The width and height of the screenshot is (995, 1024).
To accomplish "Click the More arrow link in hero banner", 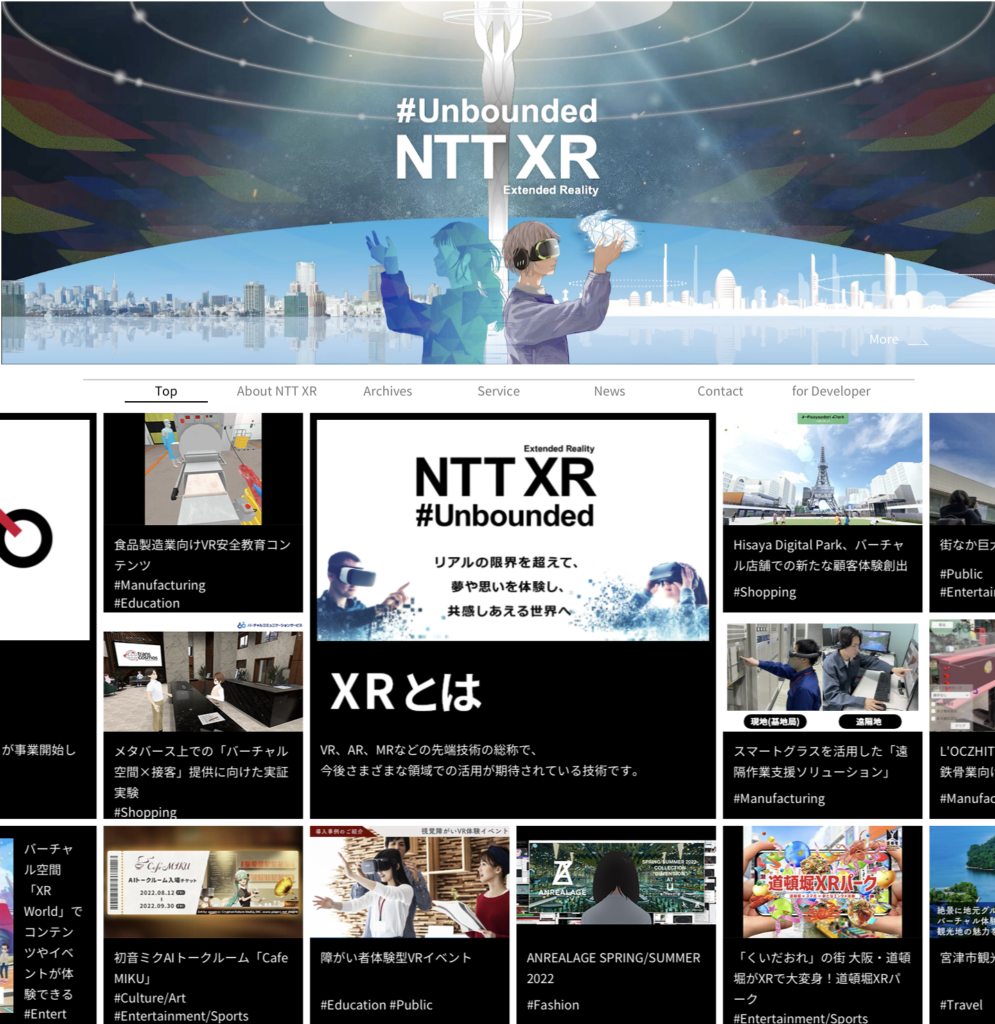I will click(898, 340).
